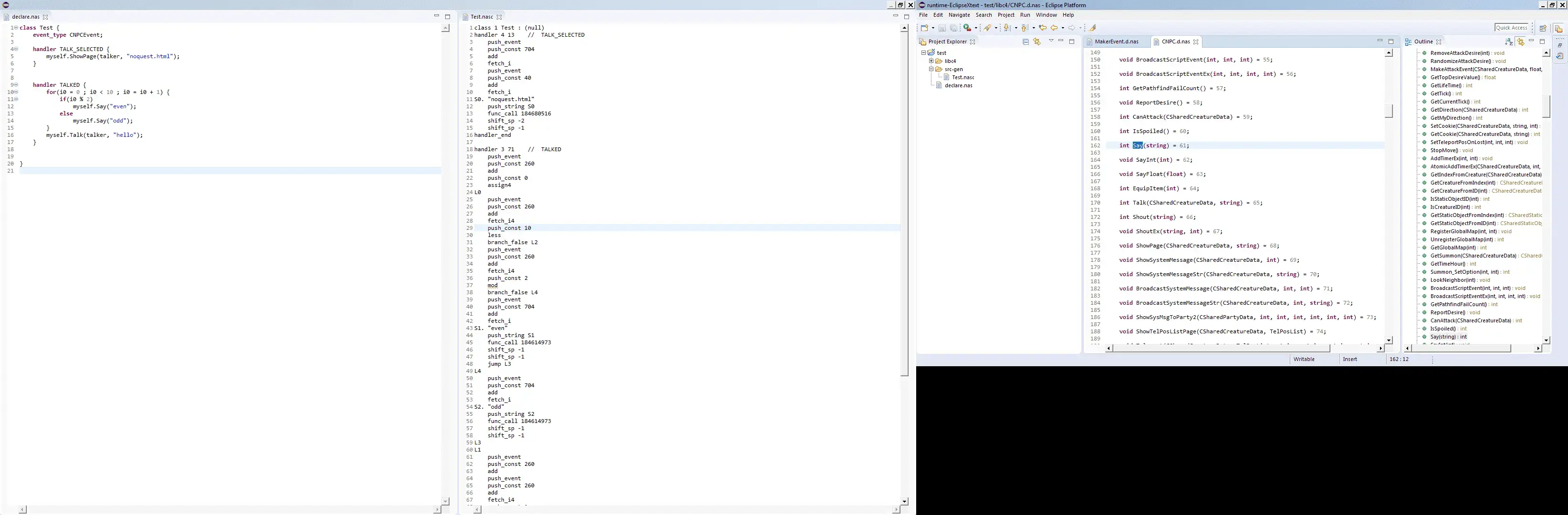The height and width of the screenshot is (515, 1568).
Task: Open the Run menu
Action: coord(1025,15)
